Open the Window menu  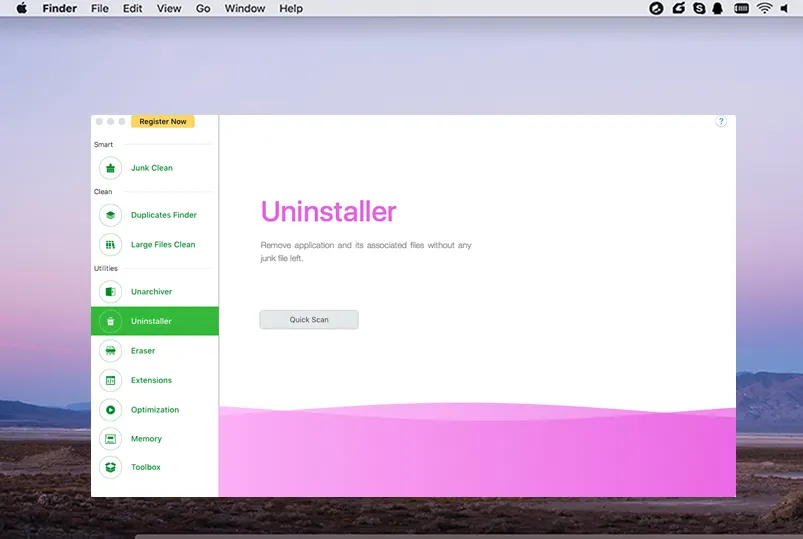click(245, 8)
